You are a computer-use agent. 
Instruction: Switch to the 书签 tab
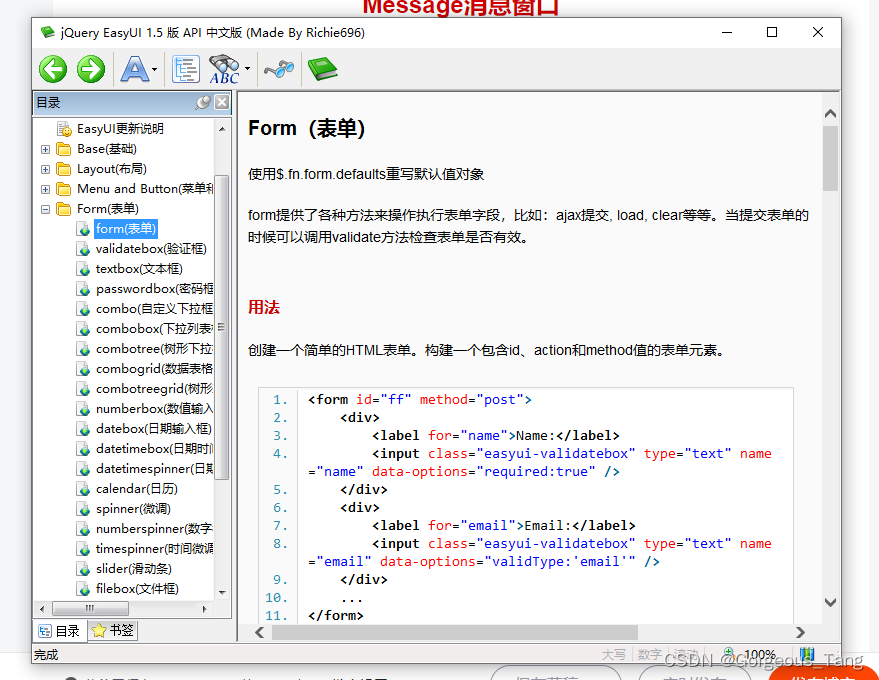(x=112, y=630)
